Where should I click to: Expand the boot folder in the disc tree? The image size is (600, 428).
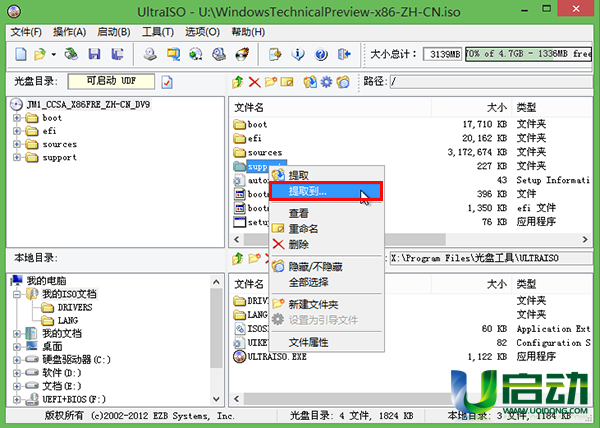click(17, 118)
